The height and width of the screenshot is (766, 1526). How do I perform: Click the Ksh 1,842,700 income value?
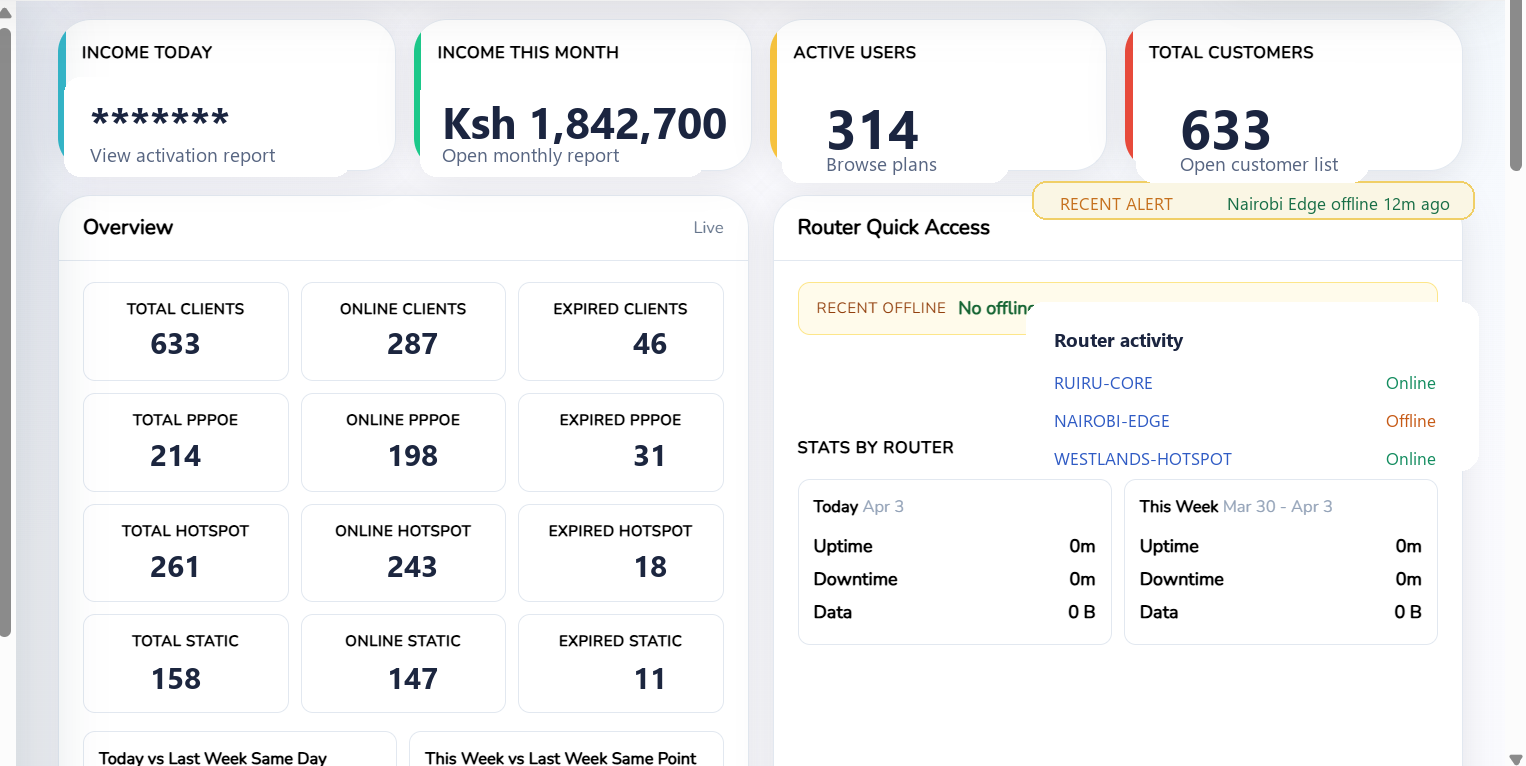pyautogui.click(x=584, y=124)
